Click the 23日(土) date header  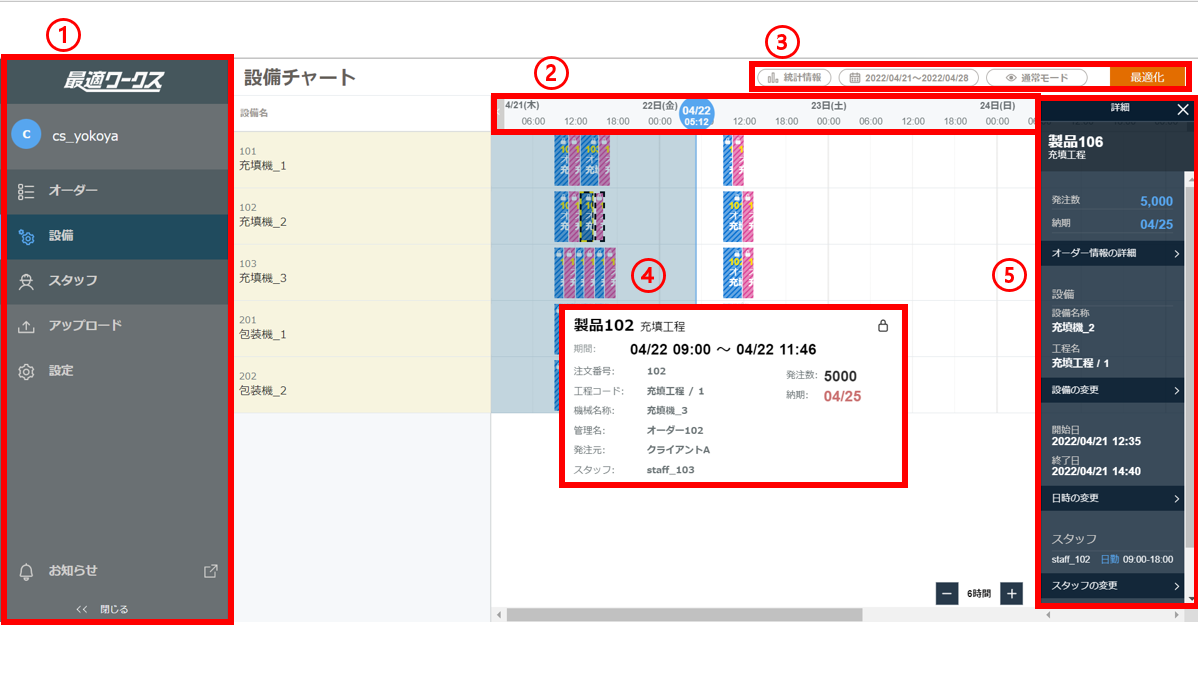(x=828, y=105)
